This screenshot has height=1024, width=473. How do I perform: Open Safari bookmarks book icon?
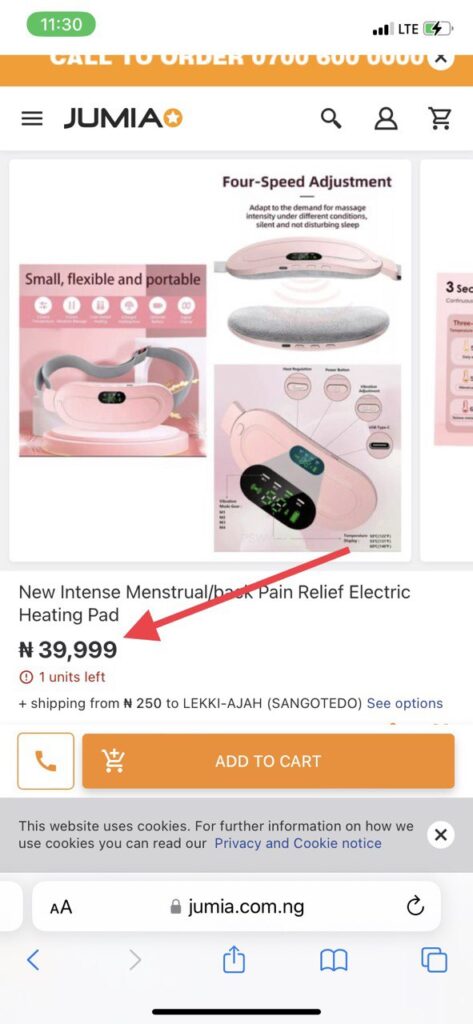(333, 960)
